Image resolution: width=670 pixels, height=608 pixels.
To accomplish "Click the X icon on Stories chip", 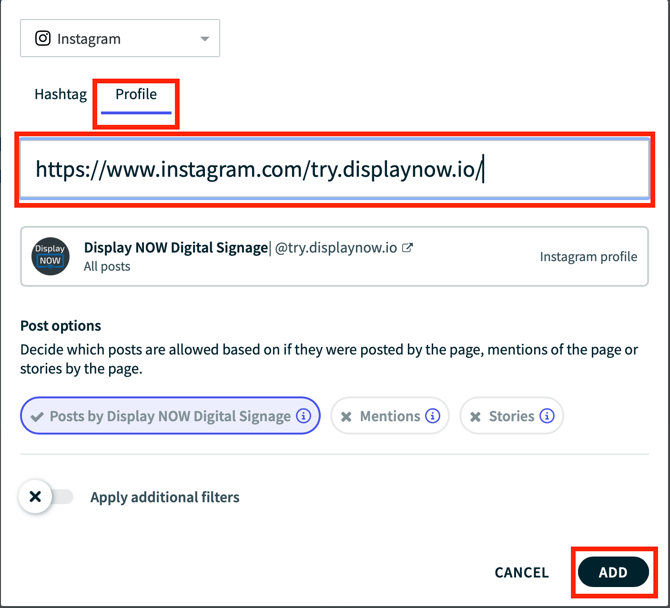I will (475, 417).
